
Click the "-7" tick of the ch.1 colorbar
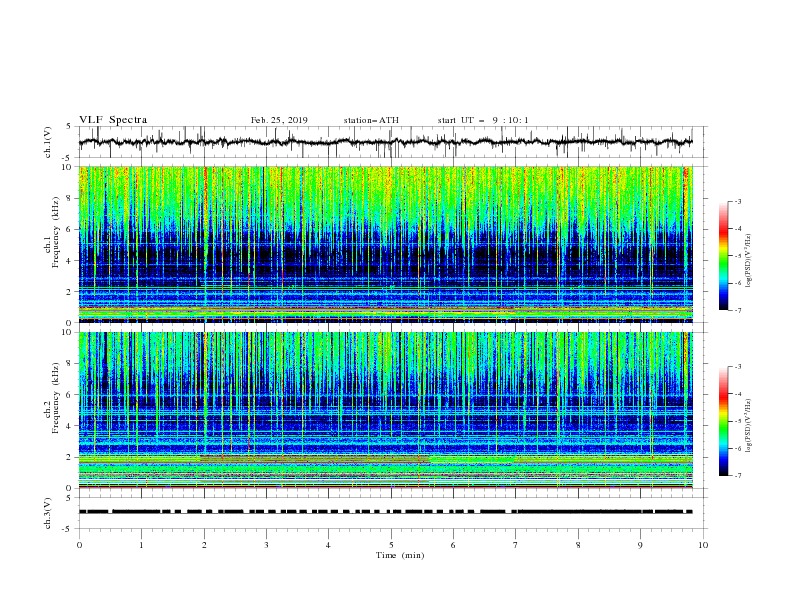point(738,310)
